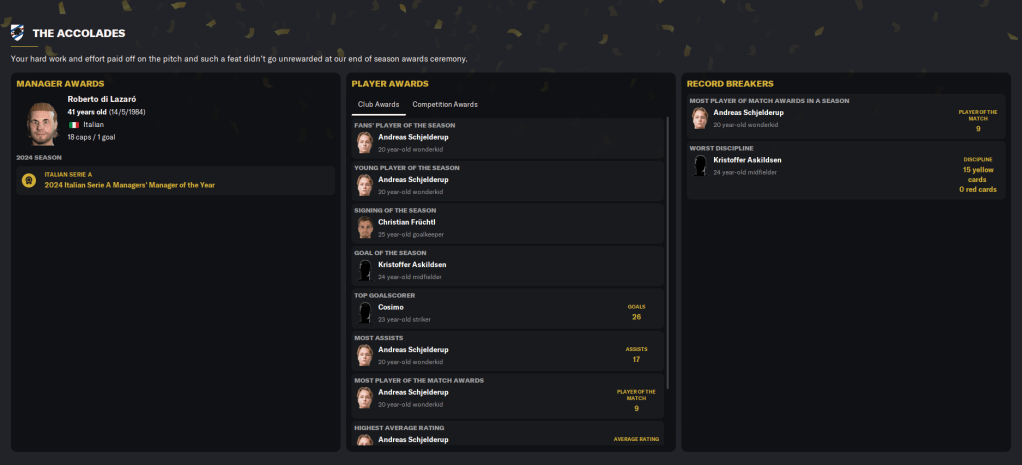Click Schjelderup's portrait in Young Player of the Season
1022x465 pixels.
[x=364, y=185]
